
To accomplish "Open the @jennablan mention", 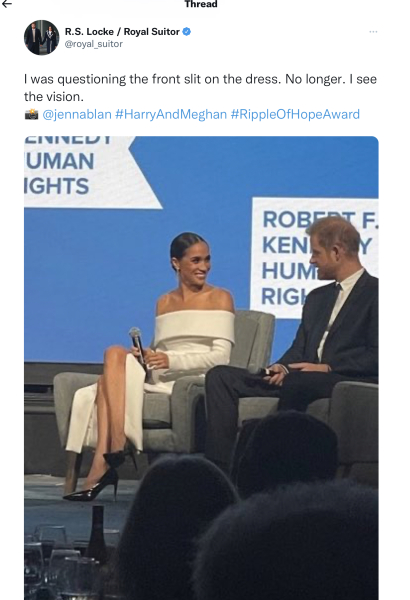I will pyautogui.click(x=77, y=114).
